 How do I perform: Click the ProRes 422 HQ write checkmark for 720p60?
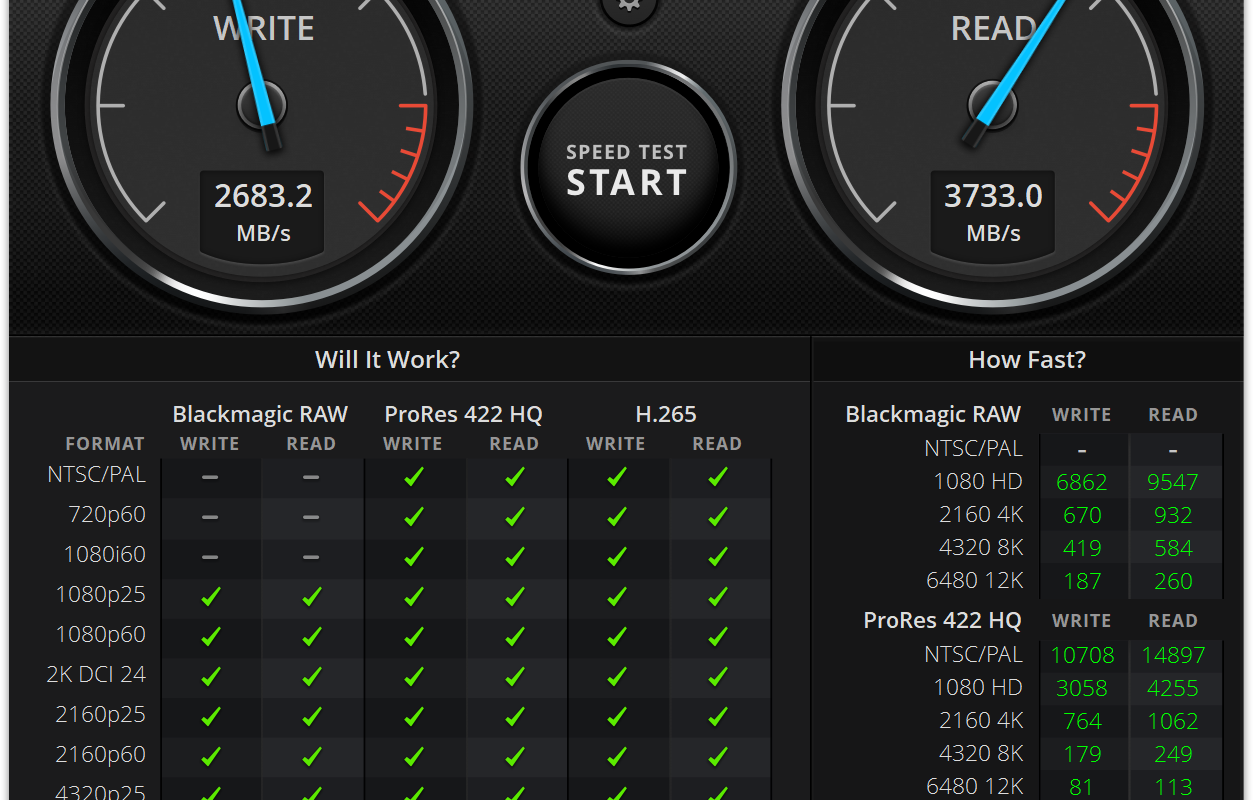tap(414, 517)
